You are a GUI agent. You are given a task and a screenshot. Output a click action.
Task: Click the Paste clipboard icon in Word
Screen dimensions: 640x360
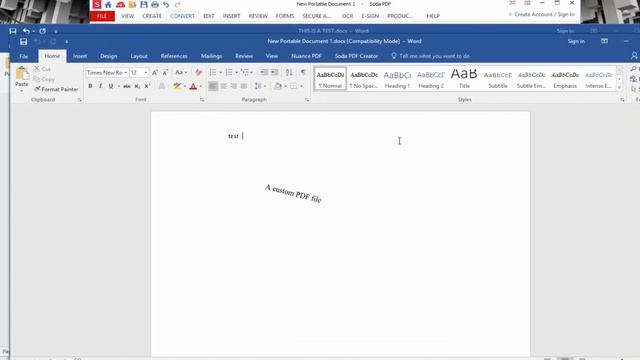(22, 74)
